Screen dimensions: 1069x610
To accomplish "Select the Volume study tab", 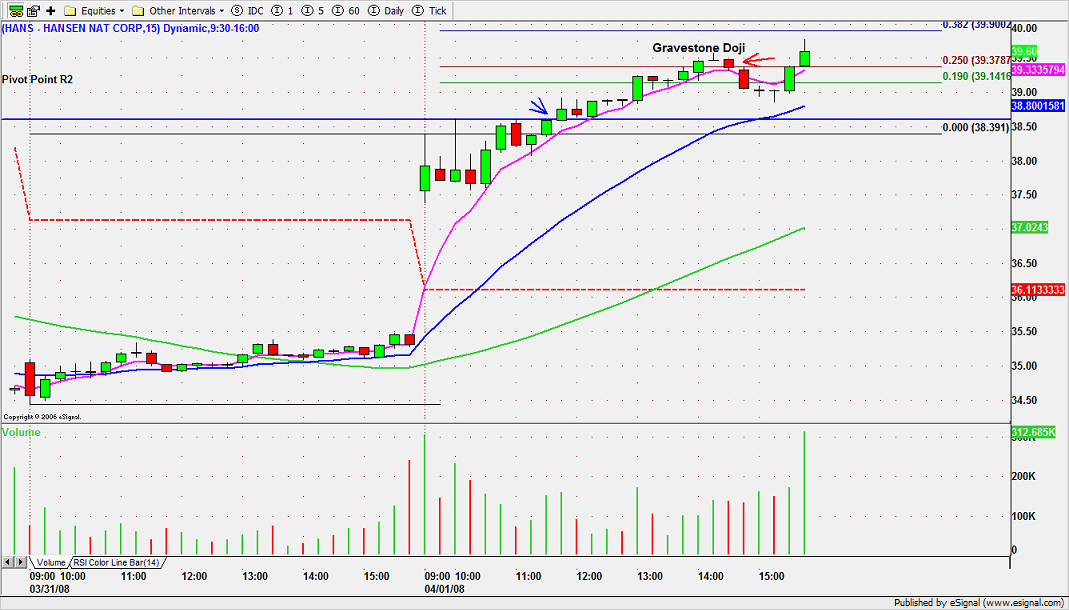I will (50, 563).
